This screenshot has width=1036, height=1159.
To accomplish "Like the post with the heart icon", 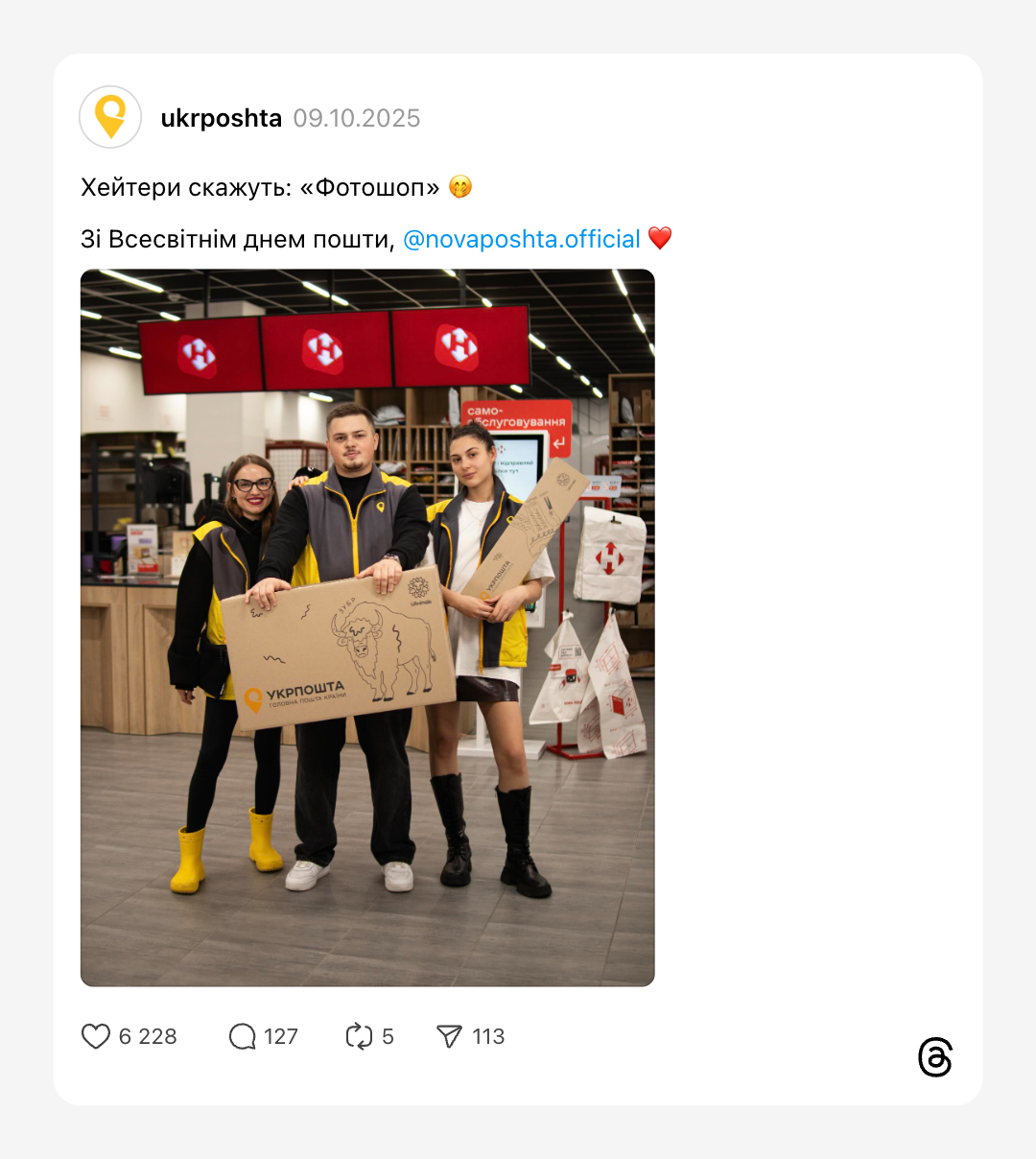I will pyautogui.click(x=96, y=1036).
